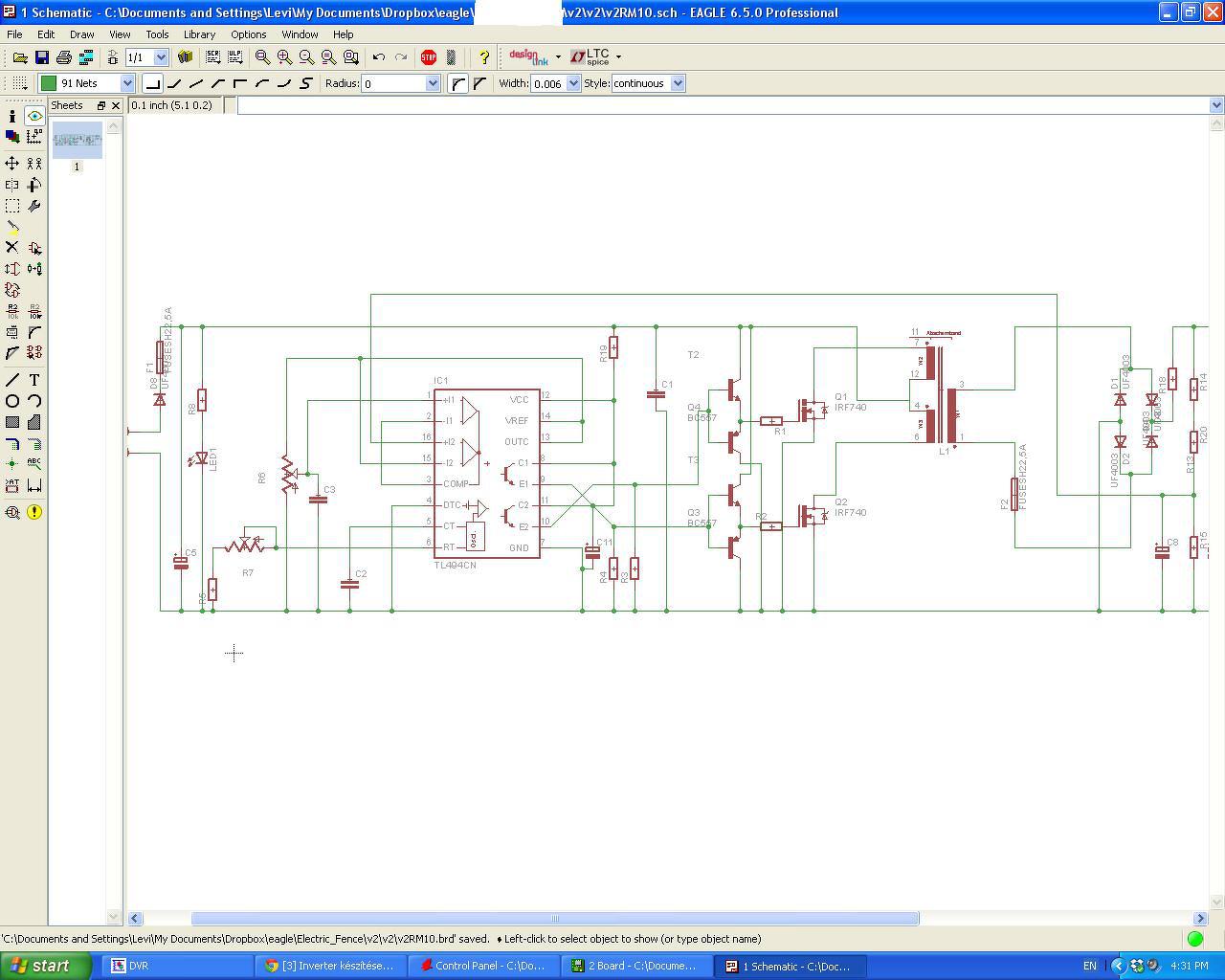The image size is (1225, 980).
Task: Choose the diagonal-then-horizontal wire bend style
Action: pyautogui.click(x=218, y=83)
